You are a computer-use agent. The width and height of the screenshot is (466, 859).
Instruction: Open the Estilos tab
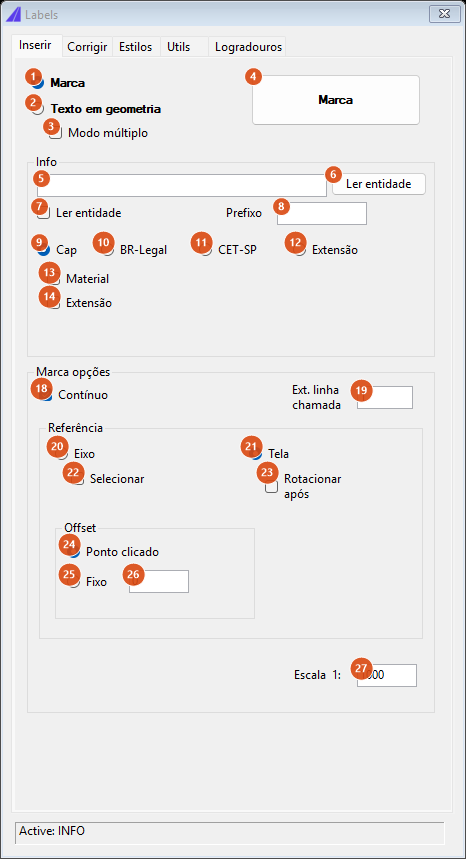(x=135, y=47)
